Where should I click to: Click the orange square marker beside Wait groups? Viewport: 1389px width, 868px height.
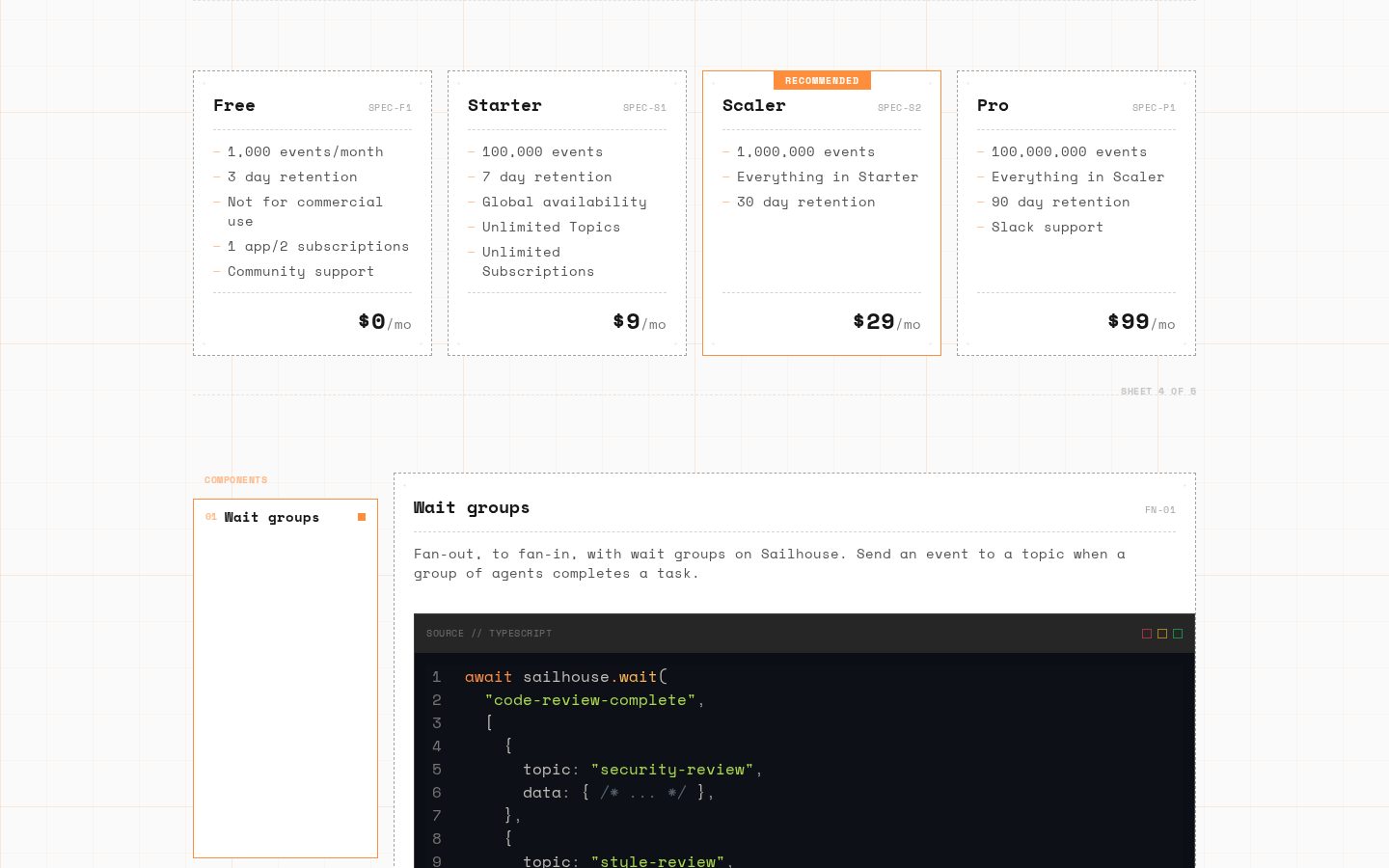362,518
